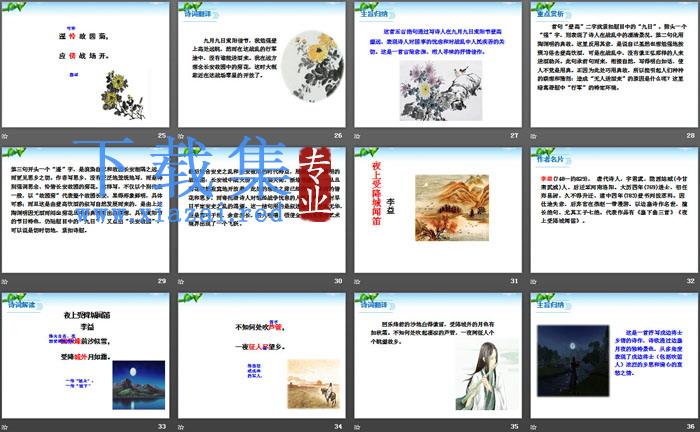This screenshot has height=432, width=700.
Task: Click slide number label 26
Action: (338, 135)
